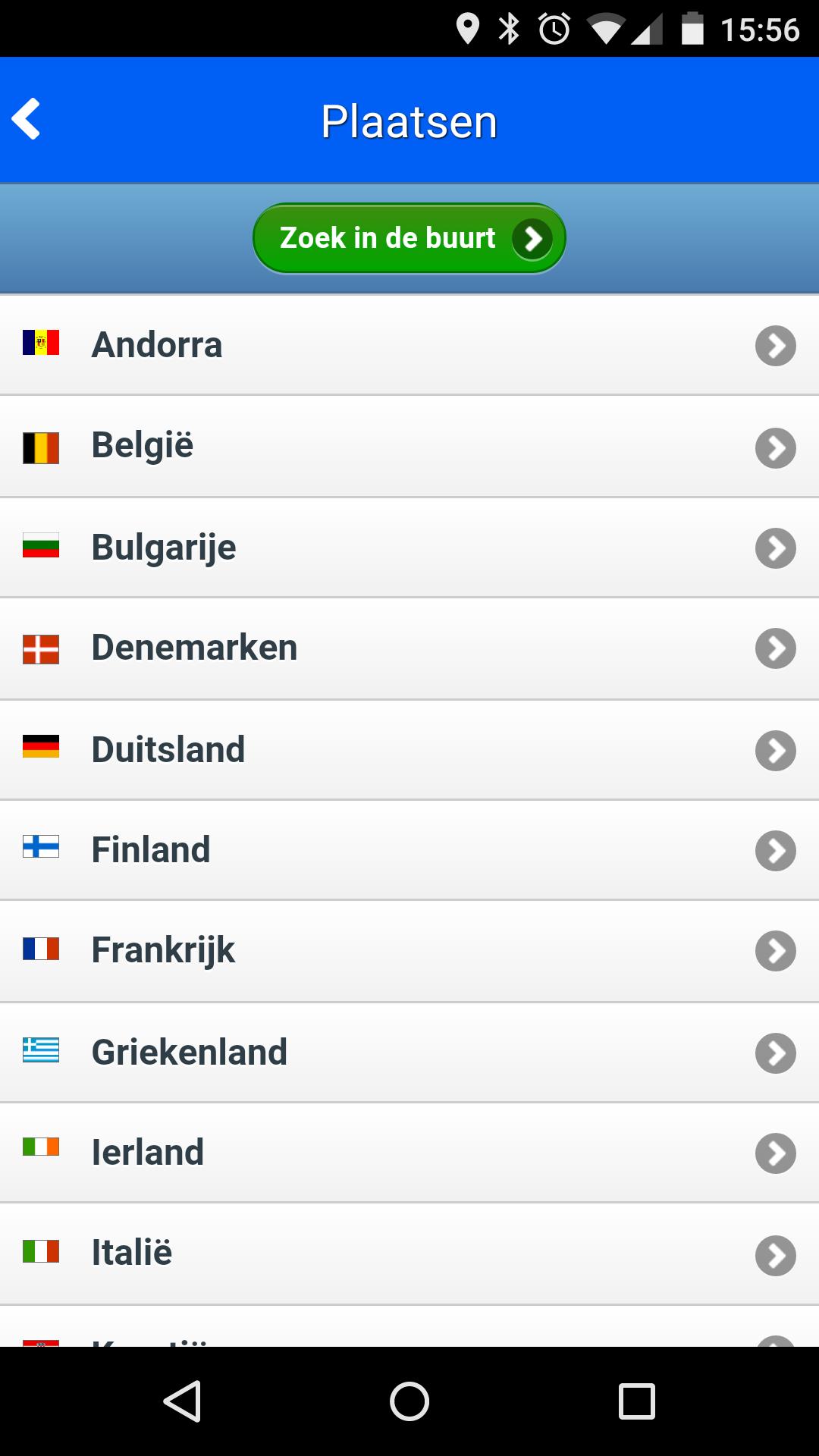
Task: Tap the Plaatsen header title
Action: 409,121
